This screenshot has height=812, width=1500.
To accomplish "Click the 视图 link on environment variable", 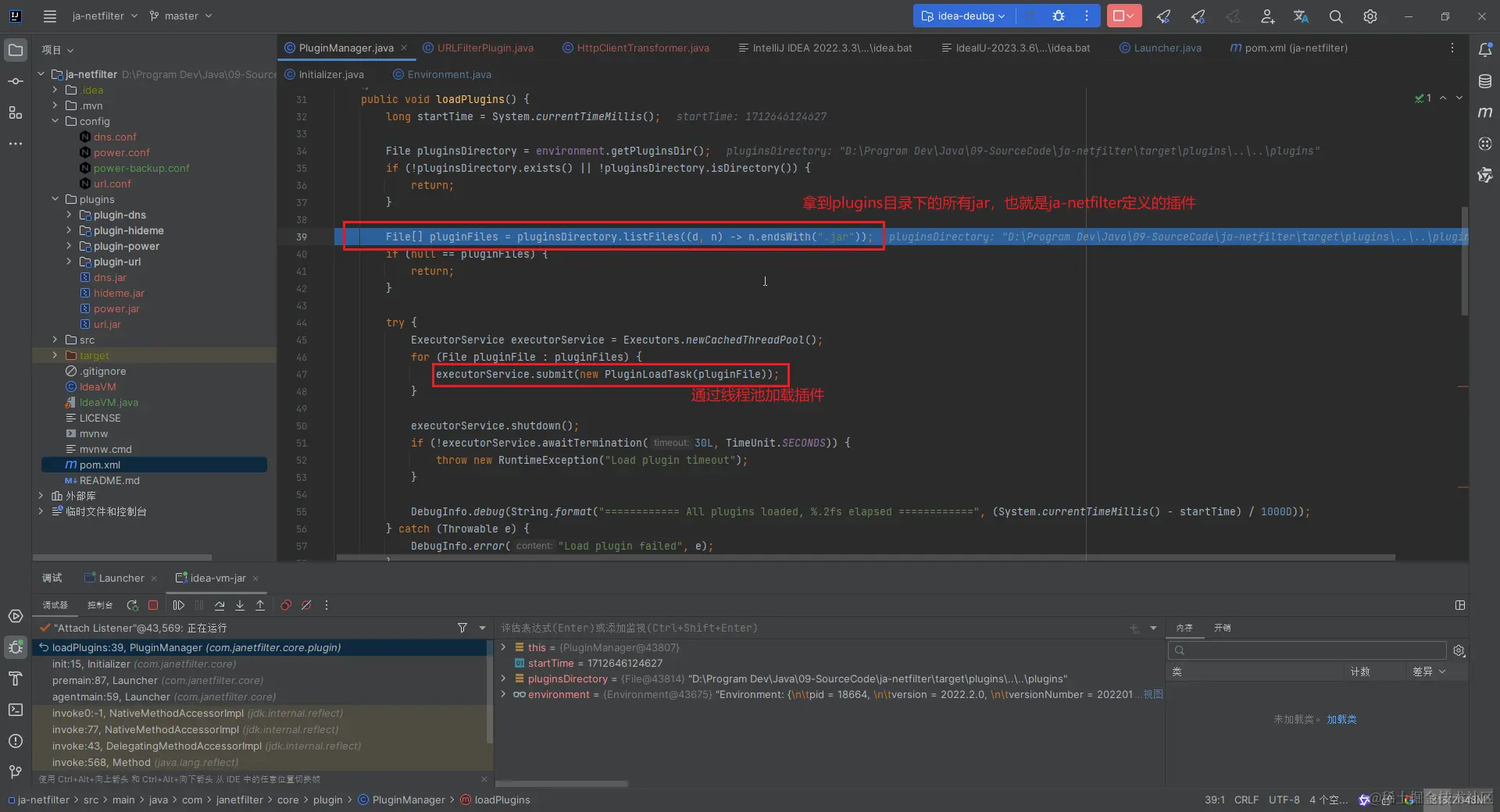I will [x=1153, y=694].
